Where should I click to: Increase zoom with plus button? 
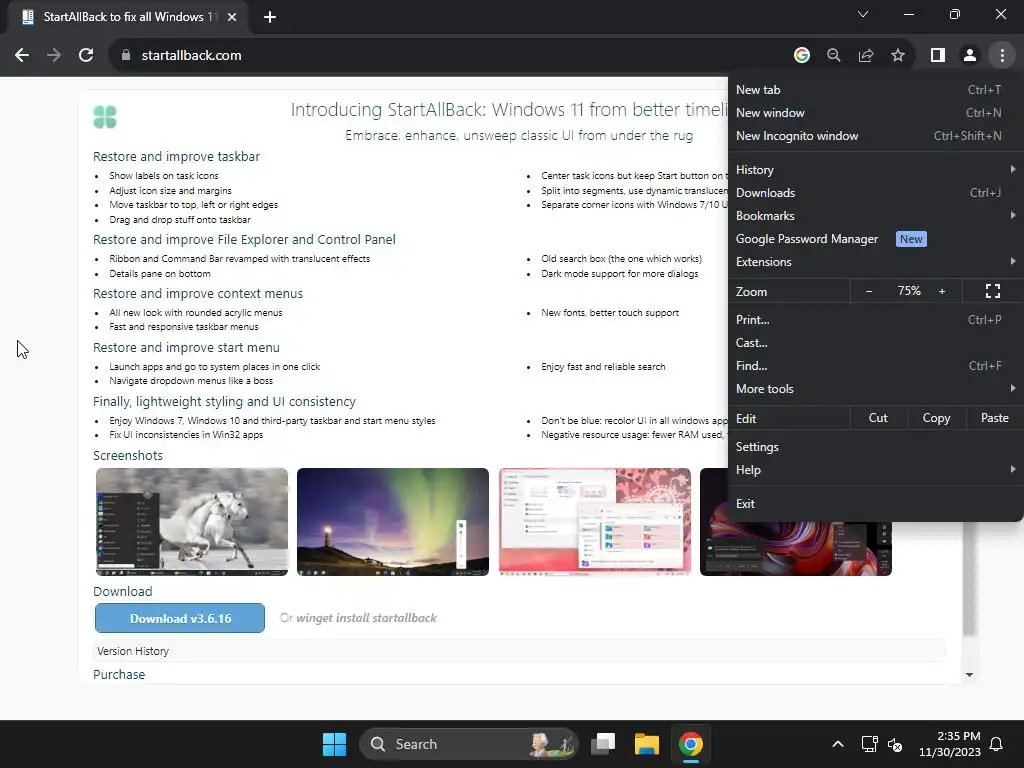point(942,291)
